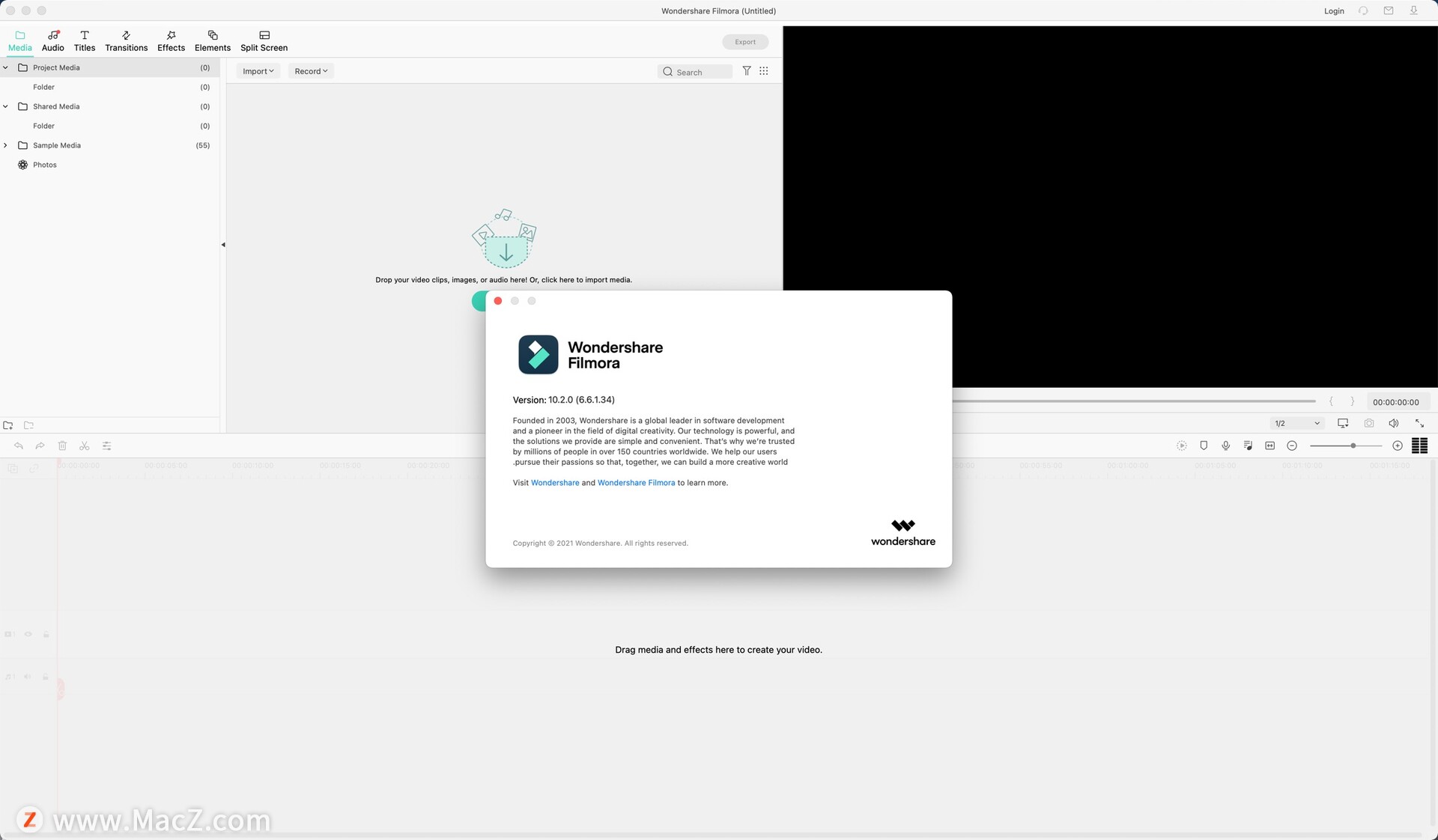The image size is (1438, 840).
Task: Click the 00:00:00:00 timecode field
Action: [1396, 402]
